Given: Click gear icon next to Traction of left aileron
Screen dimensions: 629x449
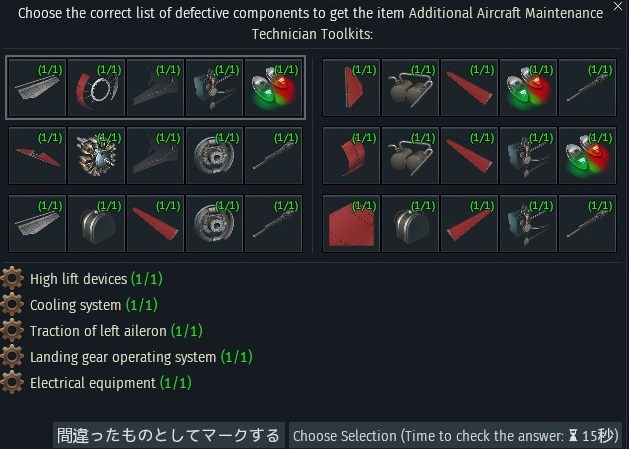Looking at the screenshot, I should pyautogui.click(x=14, y=331).
